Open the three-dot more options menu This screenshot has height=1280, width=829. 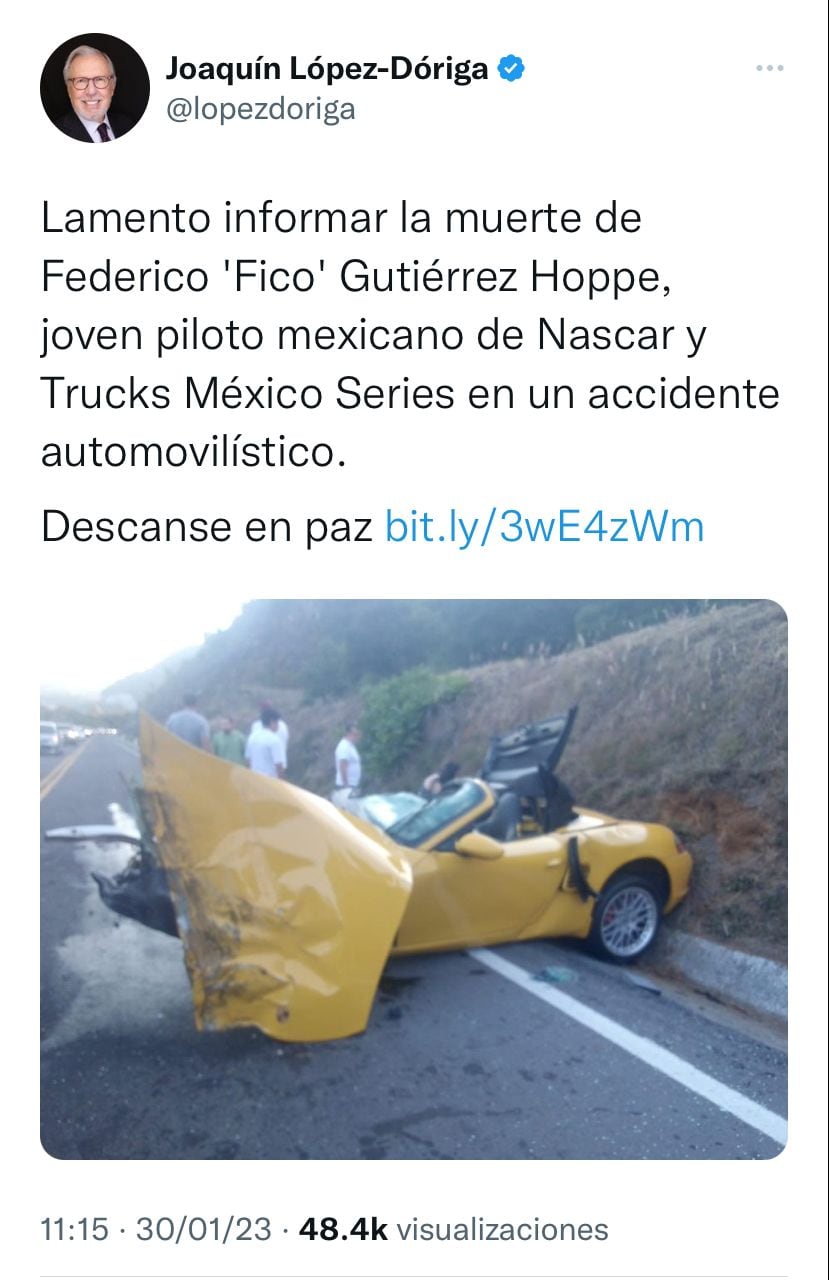point(769,68)
